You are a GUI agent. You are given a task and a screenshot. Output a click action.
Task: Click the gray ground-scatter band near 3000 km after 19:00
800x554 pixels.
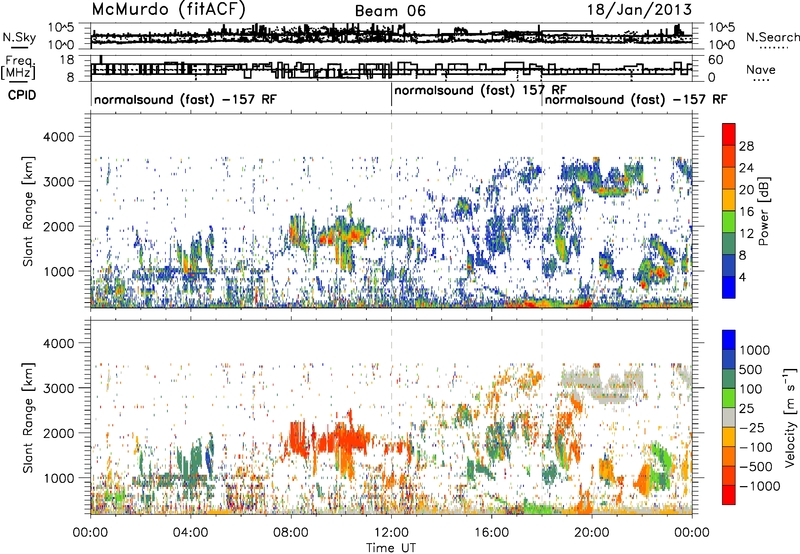(x=602, y=384)
